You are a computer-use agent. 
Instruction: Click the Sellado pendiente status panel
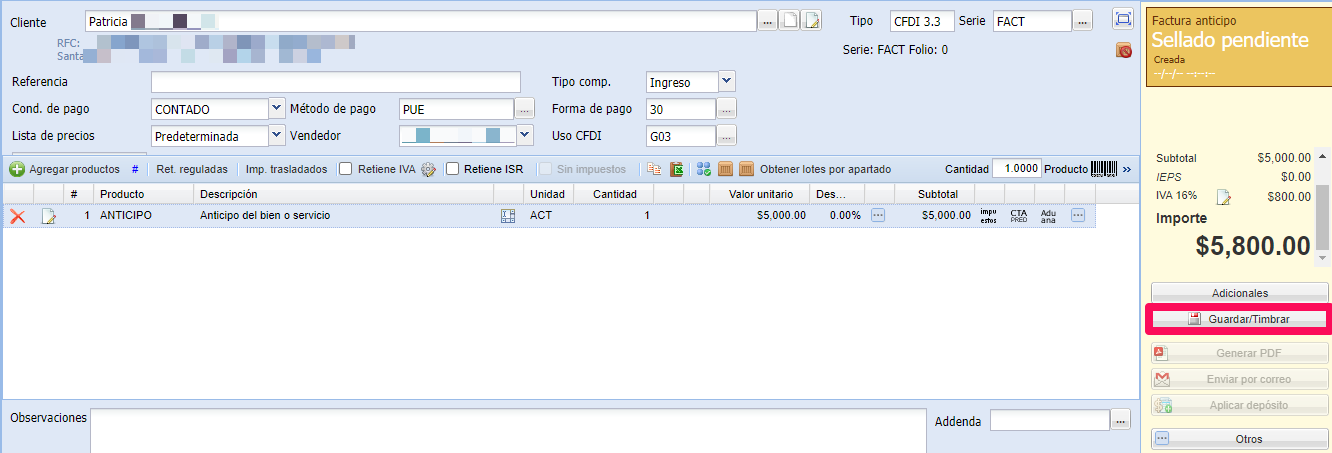[1238, 45]
